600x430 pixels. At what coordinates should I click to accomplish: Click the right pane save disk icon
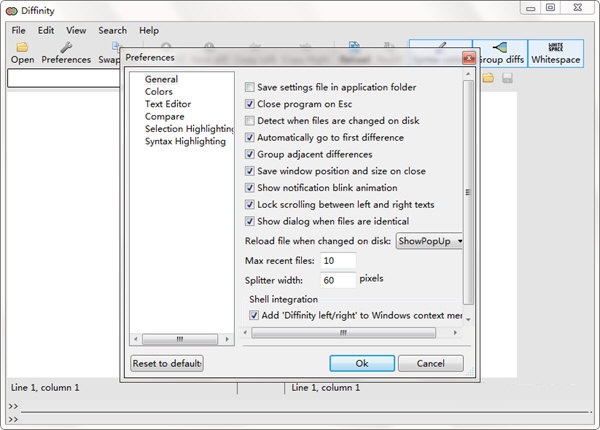click(507, 78)
